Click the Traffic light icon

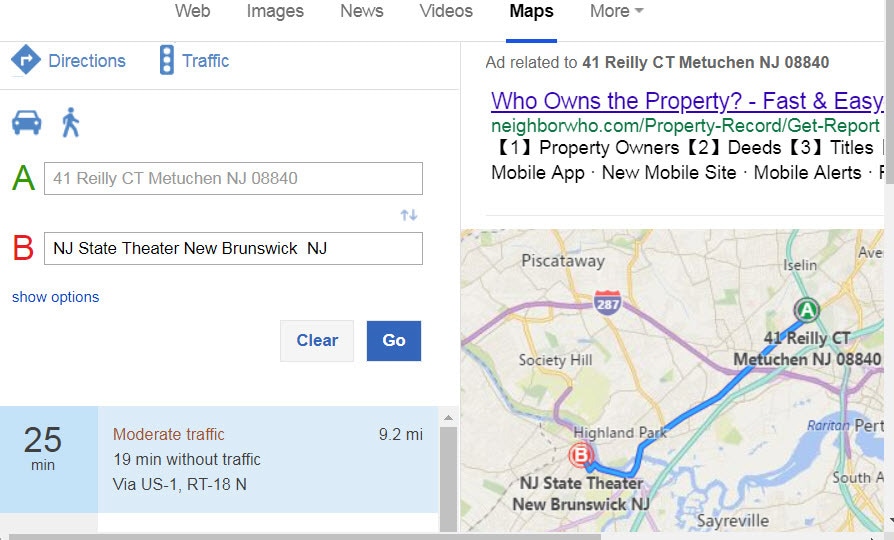(166, 60)
